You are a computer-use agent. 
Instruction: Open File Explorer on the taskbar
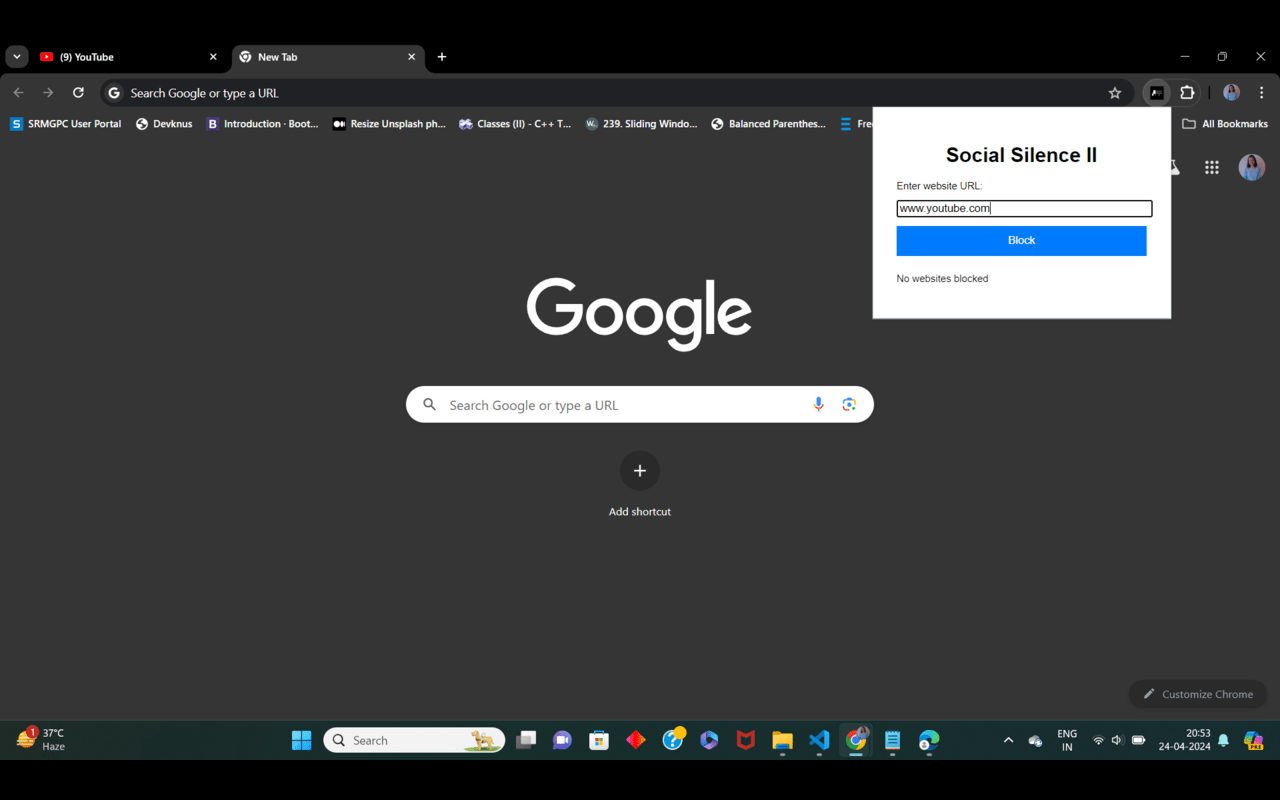(782, 740)
